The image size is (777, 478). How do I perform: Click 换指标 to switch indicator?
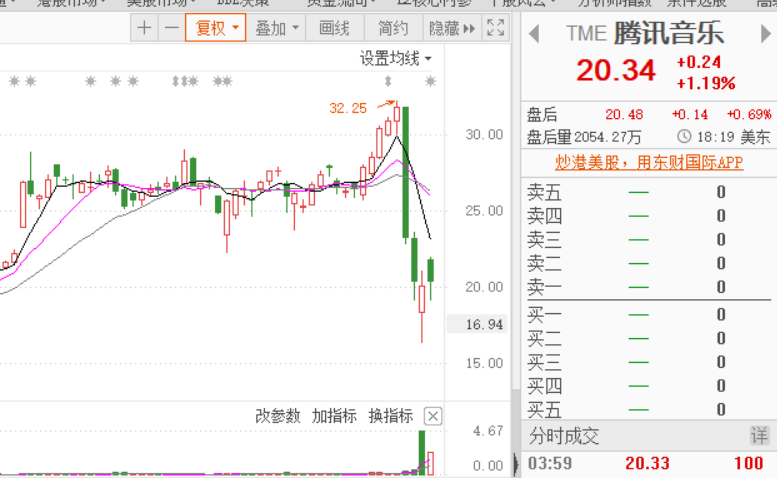(391, 416)
